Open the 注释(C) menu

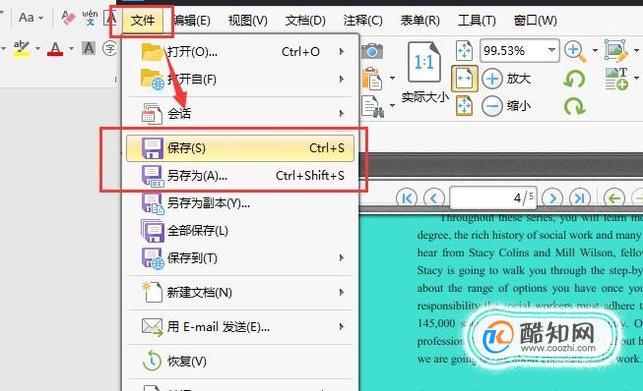coord(363,20)
